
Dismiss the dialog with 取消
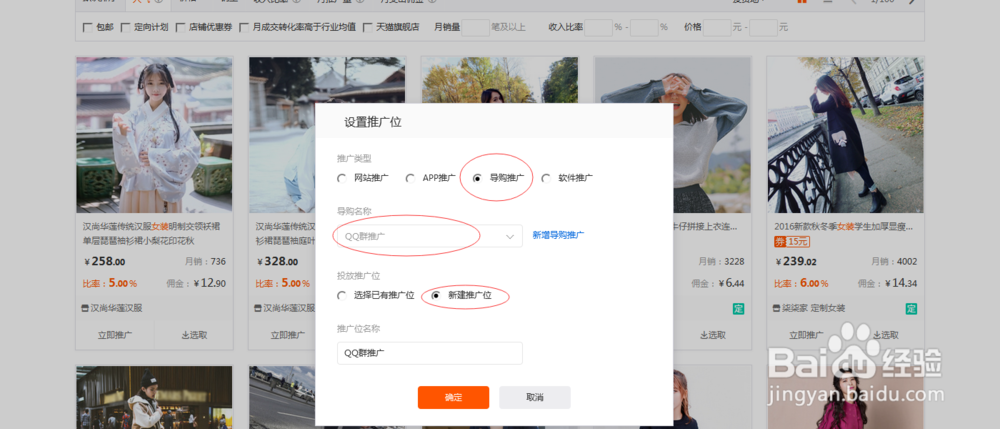[x=534, y=397]
